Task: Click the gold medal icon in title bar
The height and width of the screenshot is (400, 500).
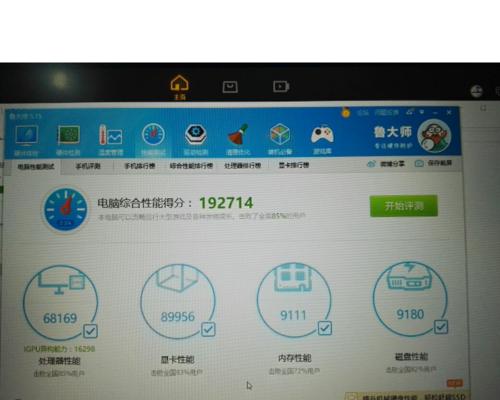Action: (x=346, y=112)
